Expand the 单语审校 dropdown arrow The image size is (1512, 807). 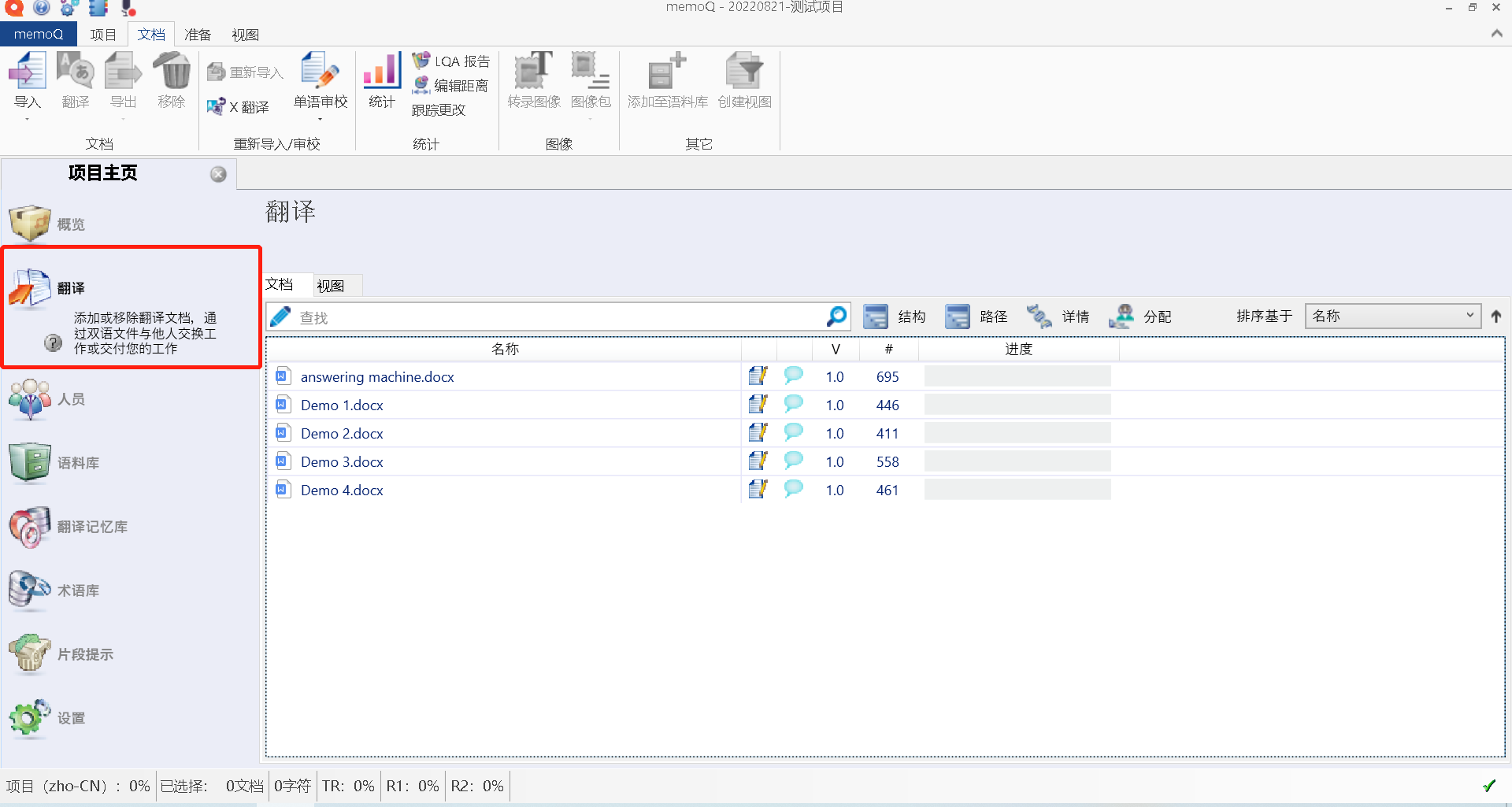321,119
